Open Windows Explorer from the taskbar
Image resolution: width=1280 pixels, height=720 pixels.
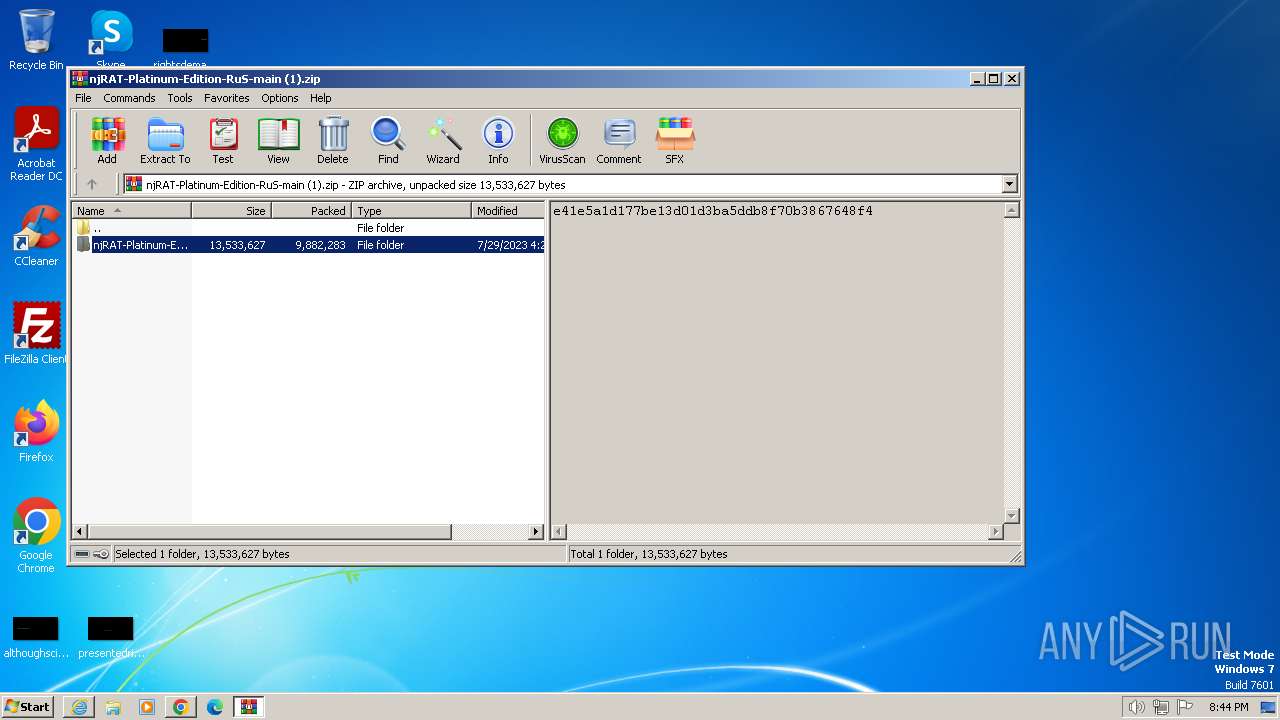coord(113,707)
